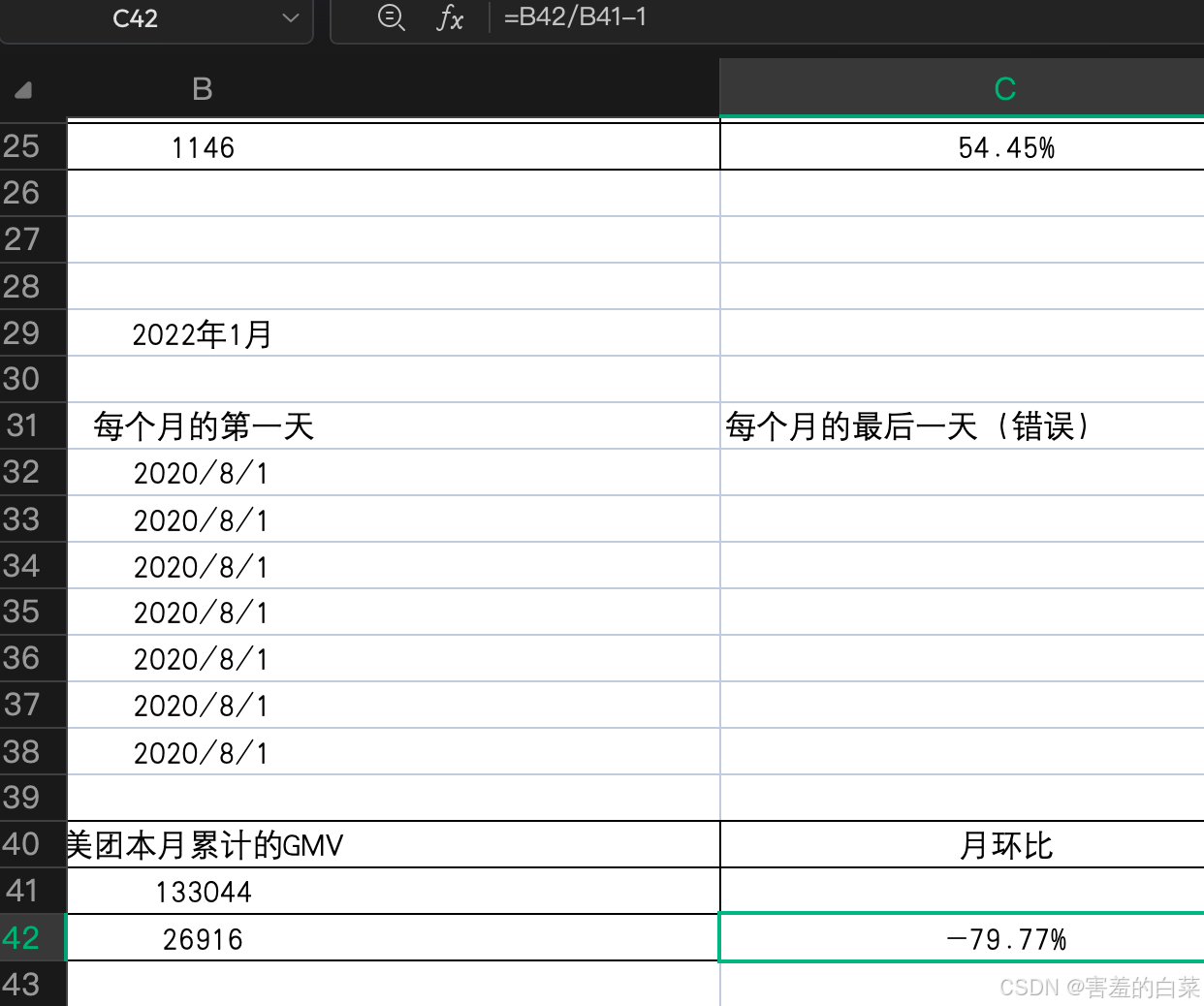Select column C header
Screen dimensions: 1204x1006
962,89
